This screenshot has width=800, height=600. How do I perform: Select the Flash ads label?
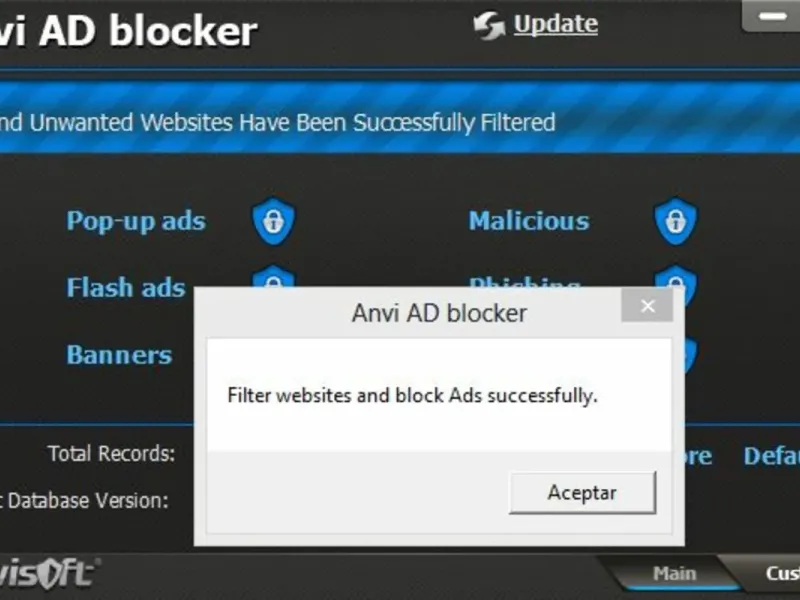[126, 287]
